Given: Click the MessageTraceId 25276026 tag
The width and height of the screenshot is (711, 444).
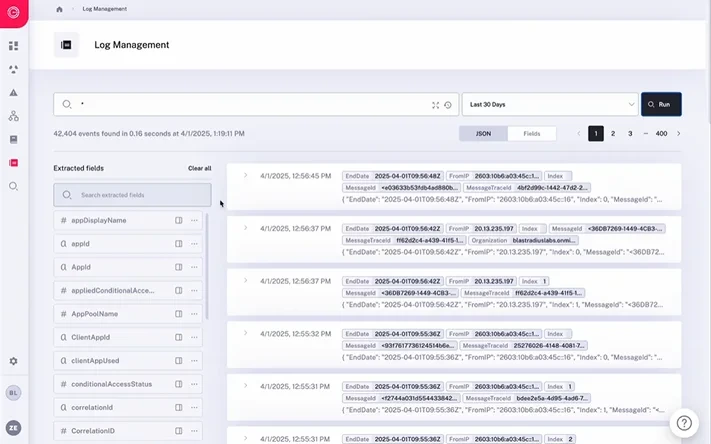Looking at the screenshot, I should (x=523, y=346).
